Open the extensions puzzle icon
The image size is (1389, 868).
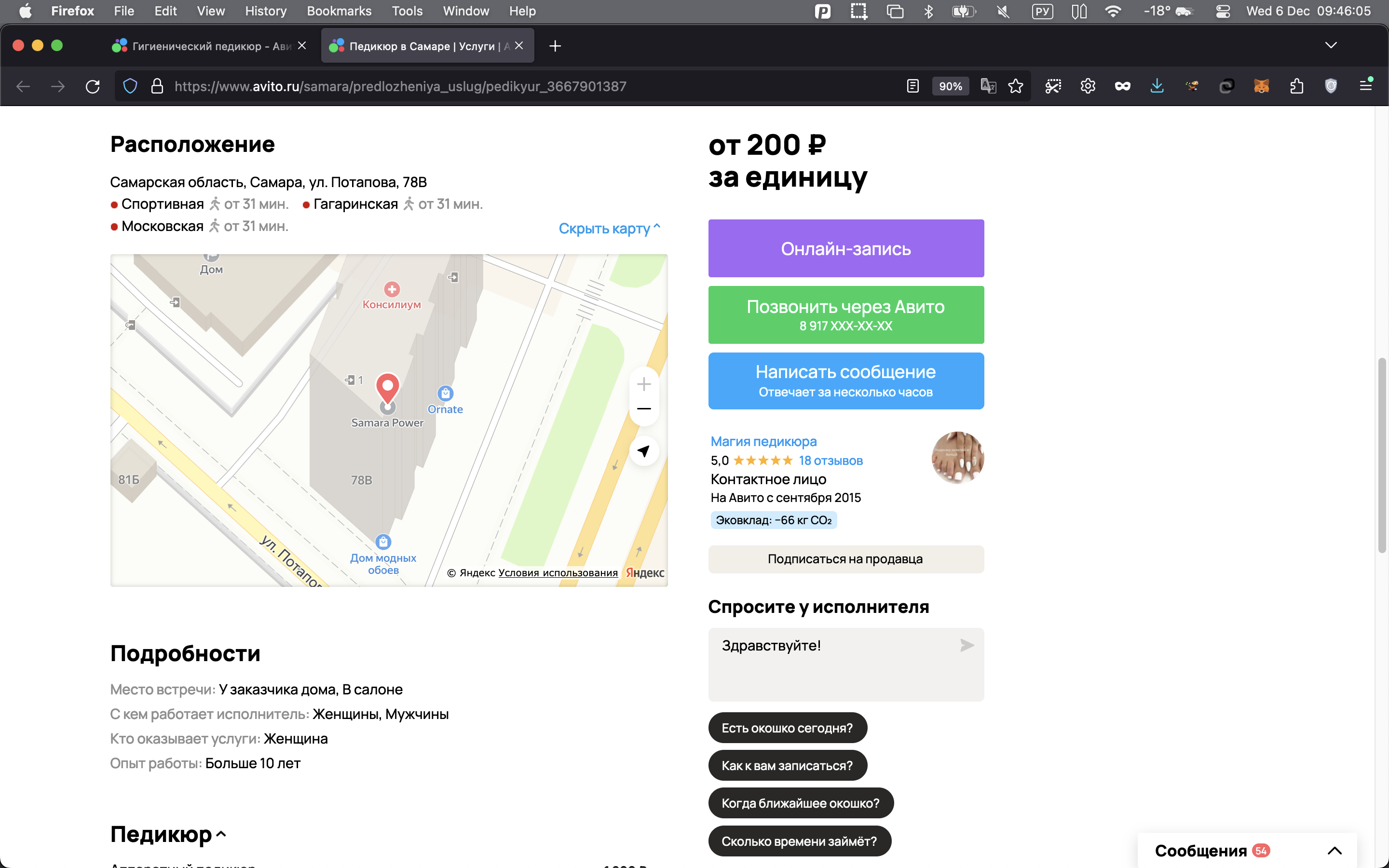coord(1296,86)
